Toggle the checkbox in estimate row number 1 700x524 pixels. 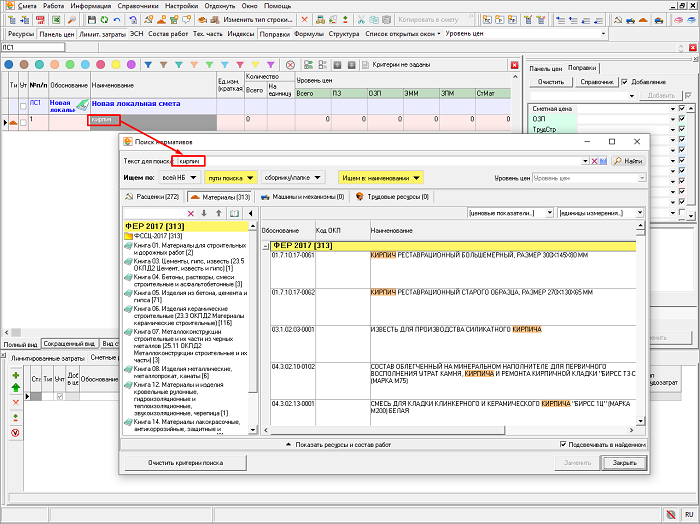(x=23, y=123)
